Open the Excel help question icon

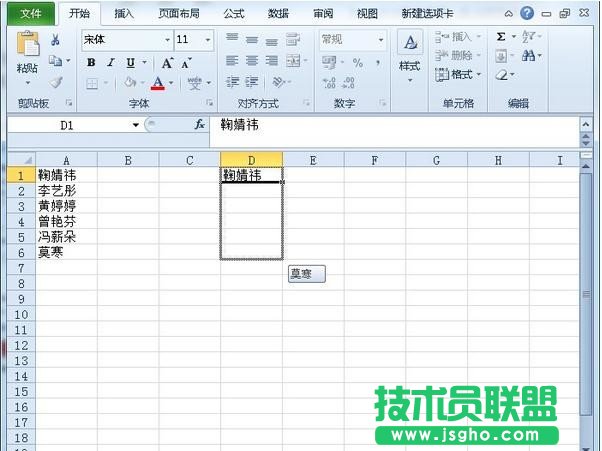pyautogui.click(x=527, y=13)
